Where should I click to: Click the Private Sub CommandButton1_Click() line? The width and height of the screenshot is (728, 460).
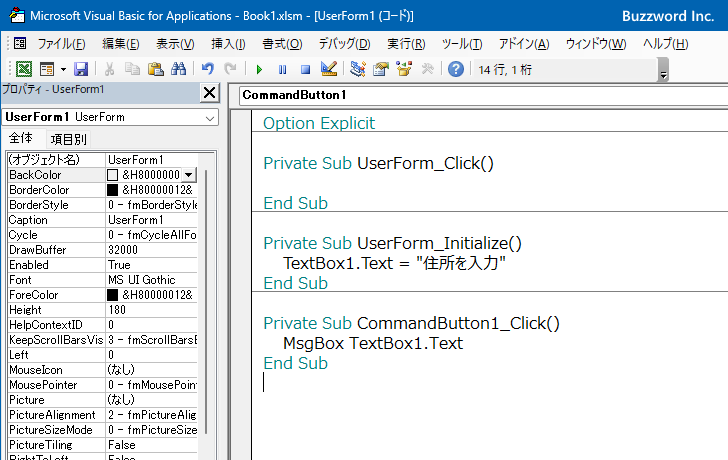(411, 324)
